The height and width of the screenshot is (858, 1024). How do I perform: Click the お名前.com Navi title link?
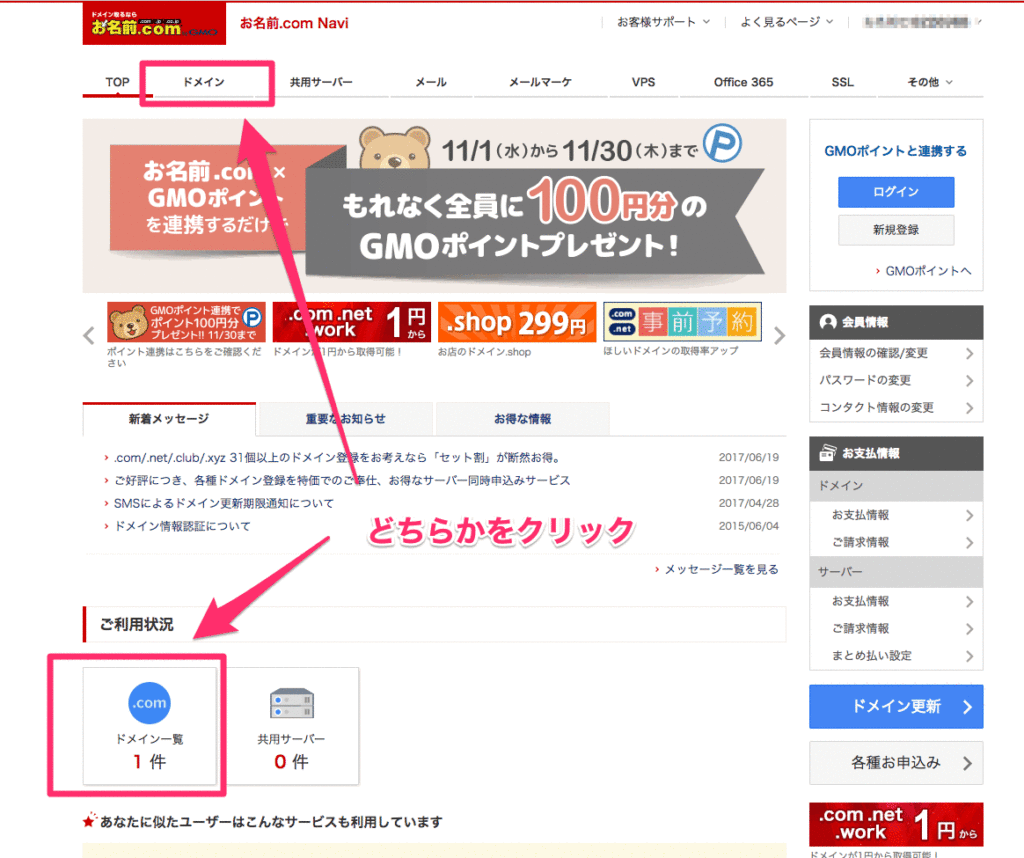point(294,24)
